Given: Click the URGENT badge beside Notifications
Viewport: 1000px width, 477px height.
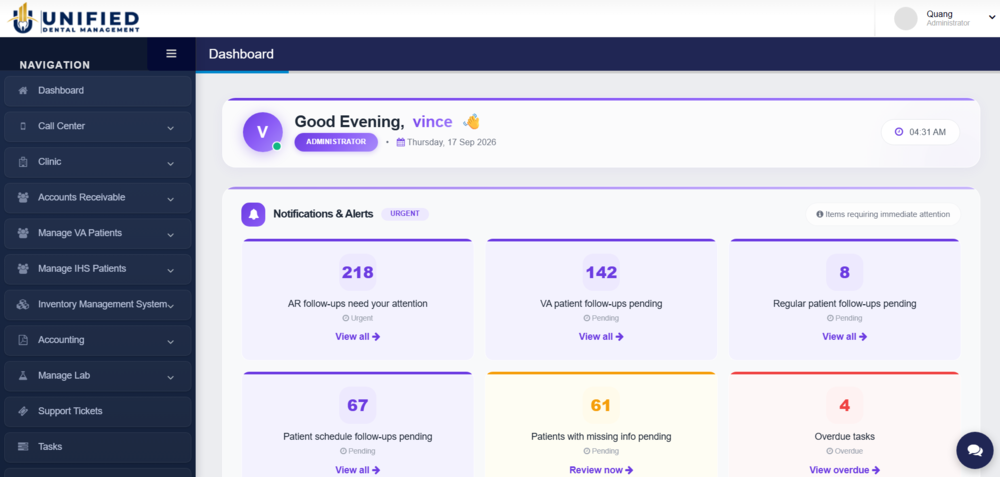Looking at the screenshot, I should (x=405, y=214).
